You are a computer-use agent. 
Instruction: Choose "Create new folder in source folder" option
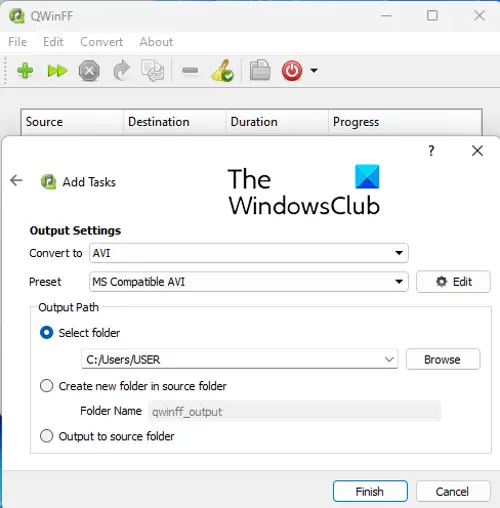(x=46, y=386)
